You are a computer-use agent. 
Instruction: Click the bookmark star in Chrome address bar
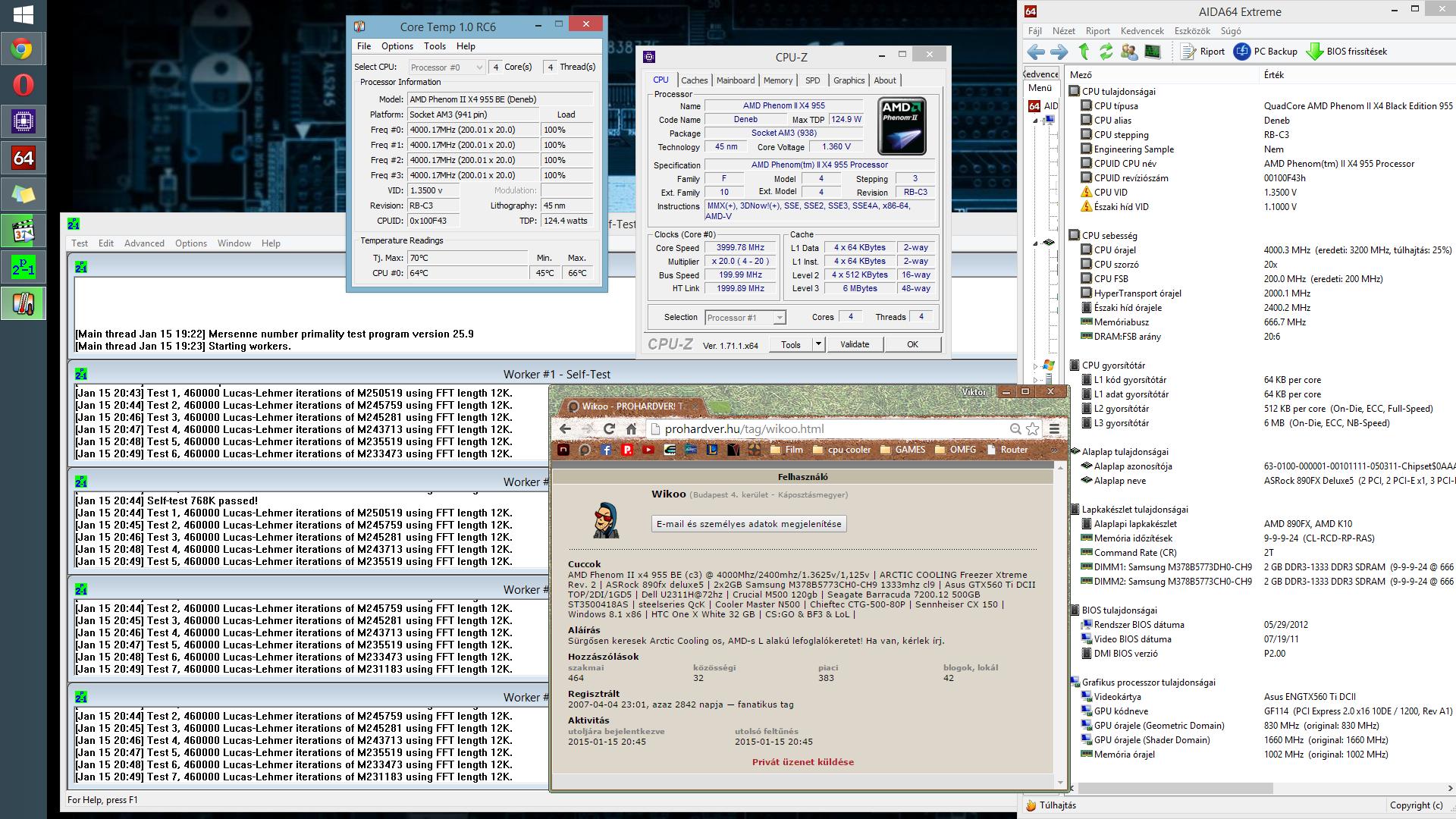click(x=1032, y=428)
